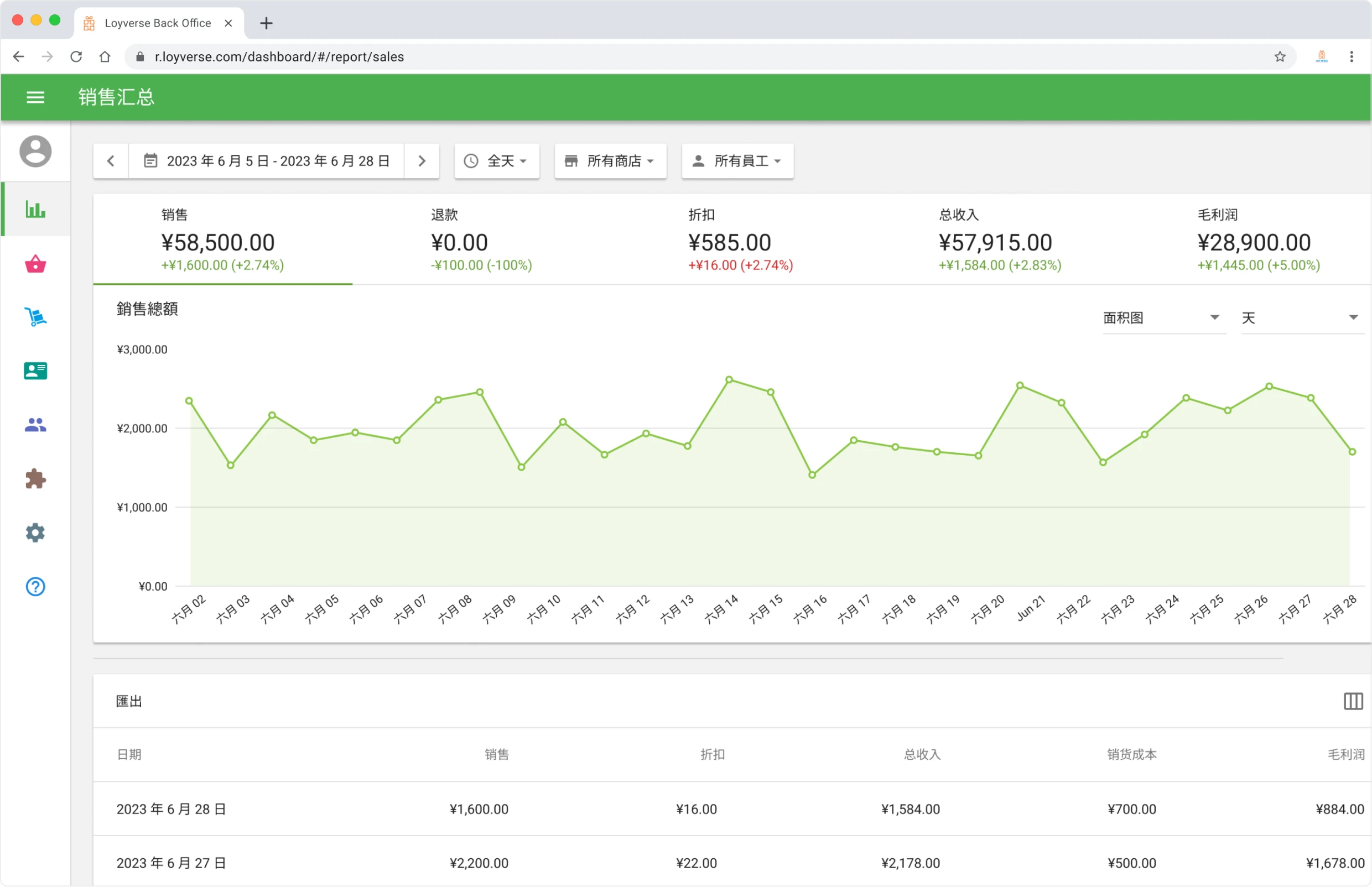Open the Employees section via the people icon
The image size is (1372, 887).
click(35, 425)
